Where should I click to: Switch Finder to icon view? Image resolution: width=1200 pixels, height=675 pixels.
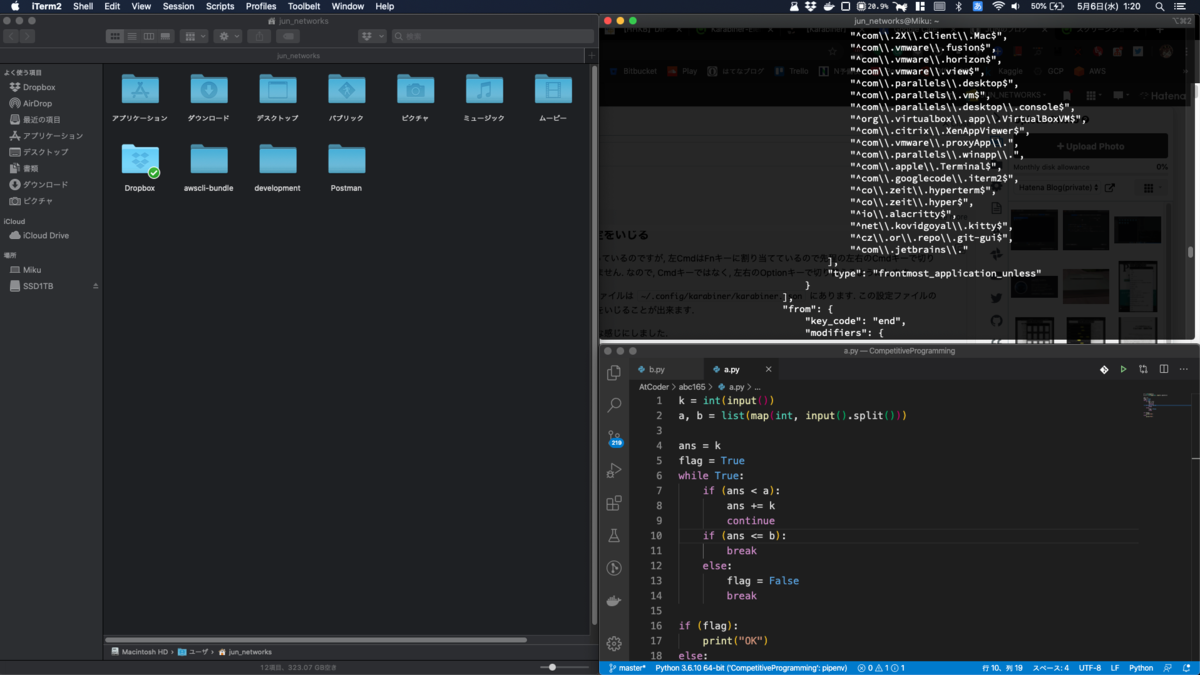click(115, 36)
